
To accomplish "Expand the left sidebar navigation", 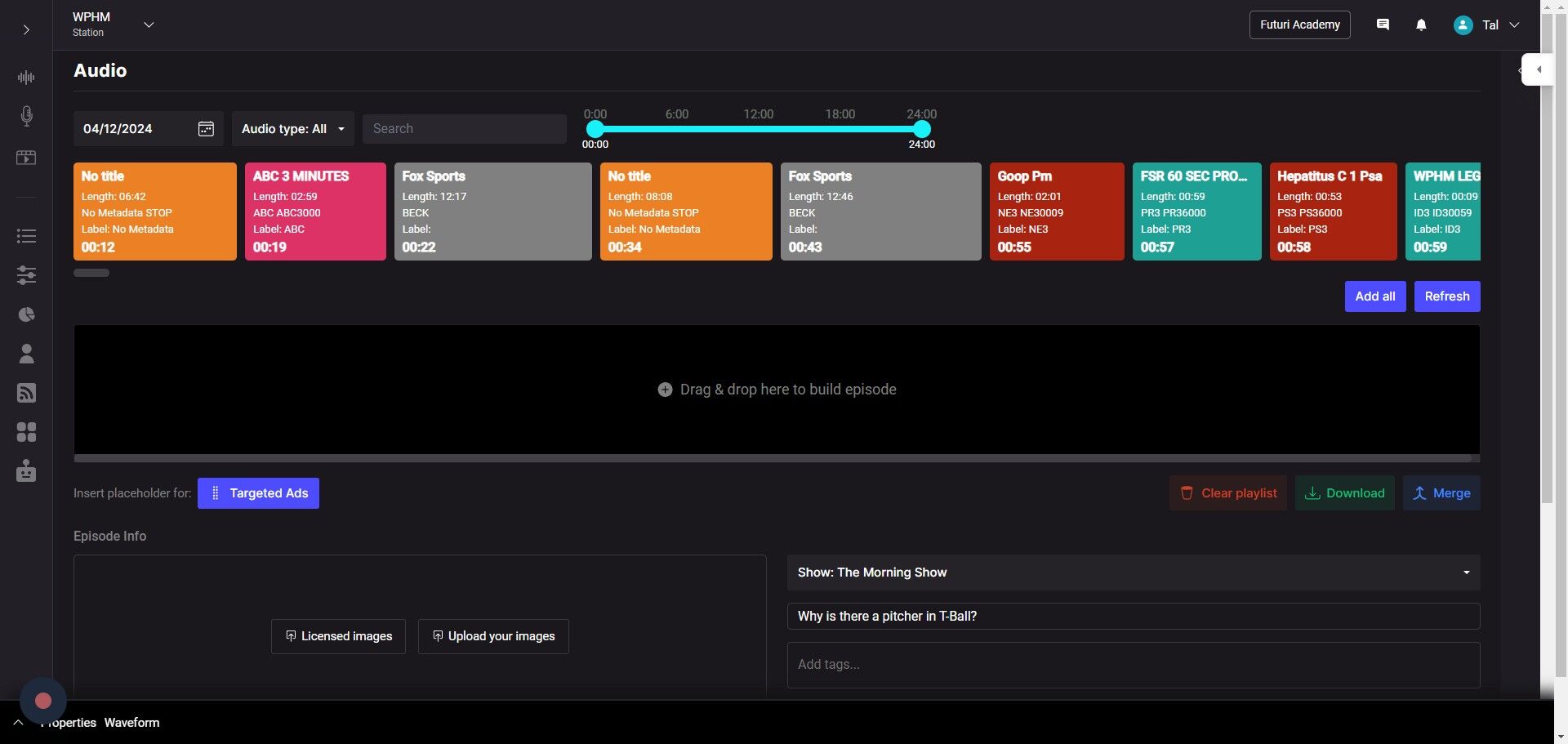I will coord(26,30).
